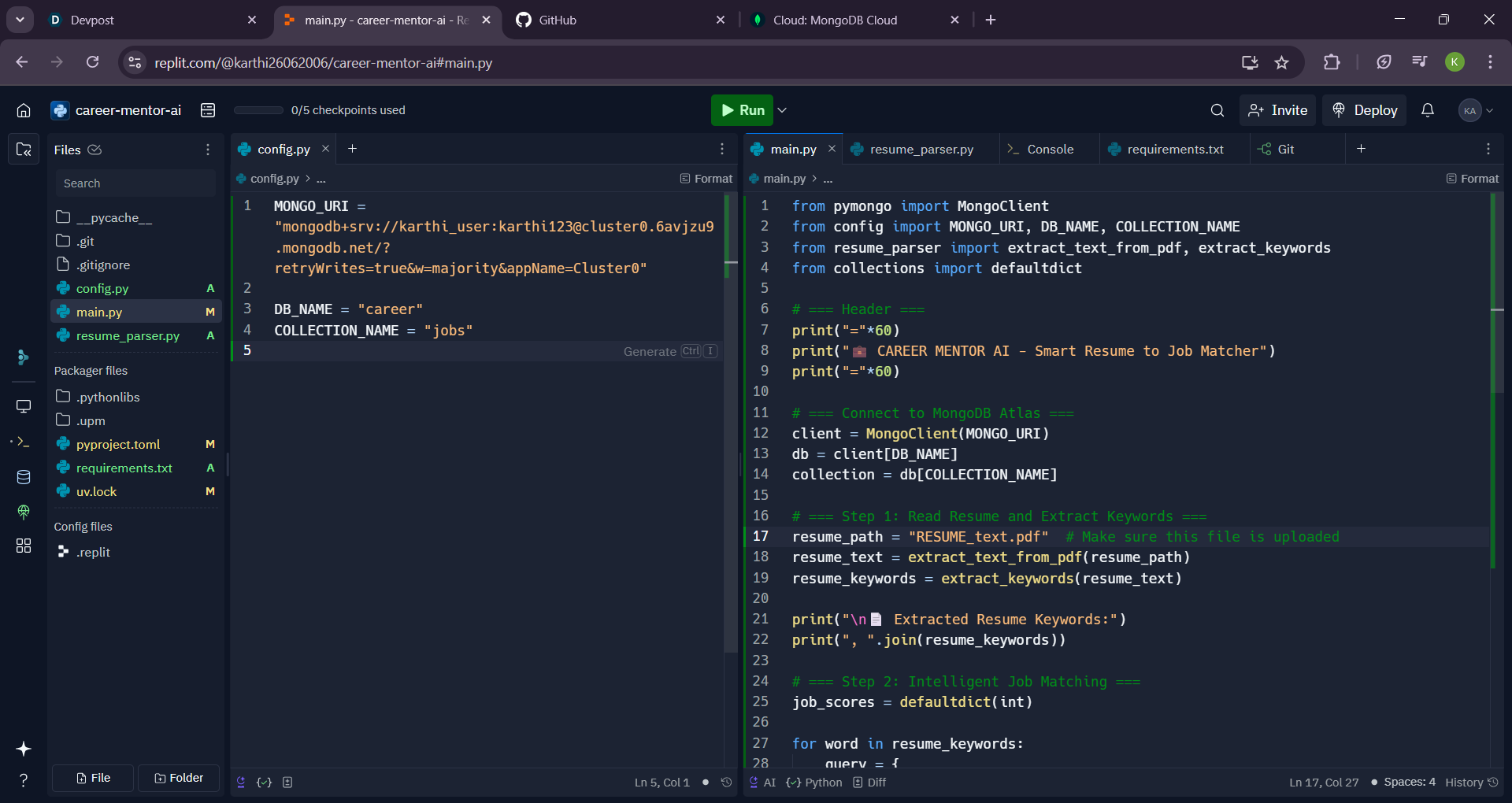1512x803 pixels.
Task: Close the config.py editor tab
Action: (325, 149)
